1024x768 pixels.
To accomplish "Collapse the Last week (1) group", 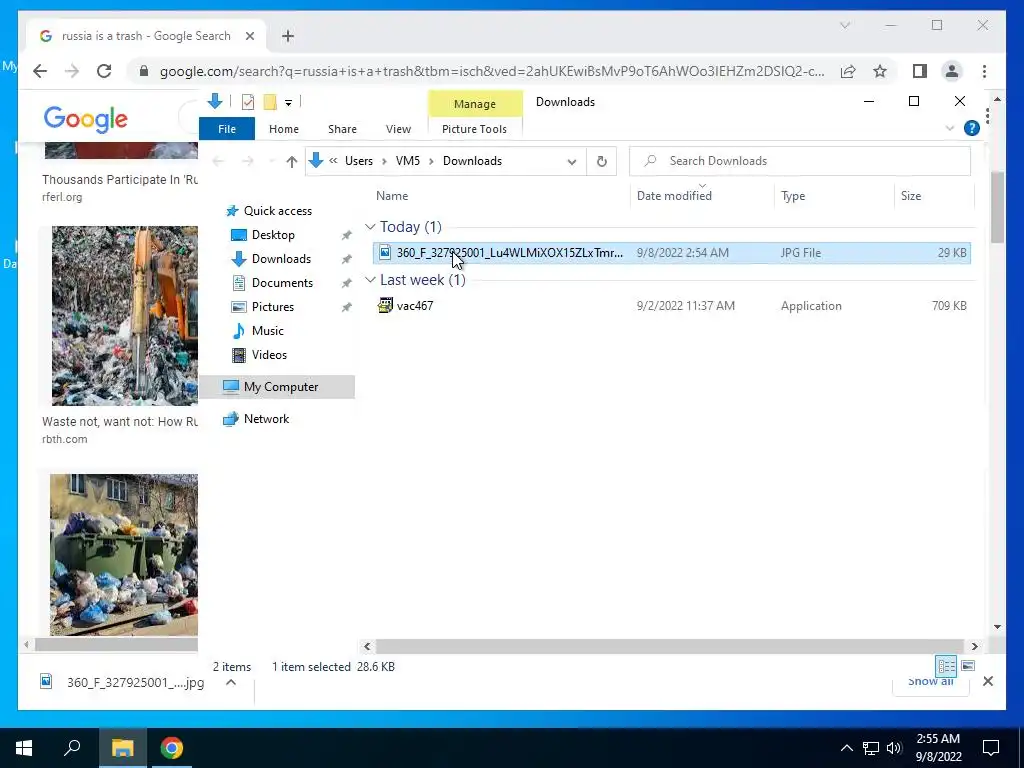I will tap(370, 280).
